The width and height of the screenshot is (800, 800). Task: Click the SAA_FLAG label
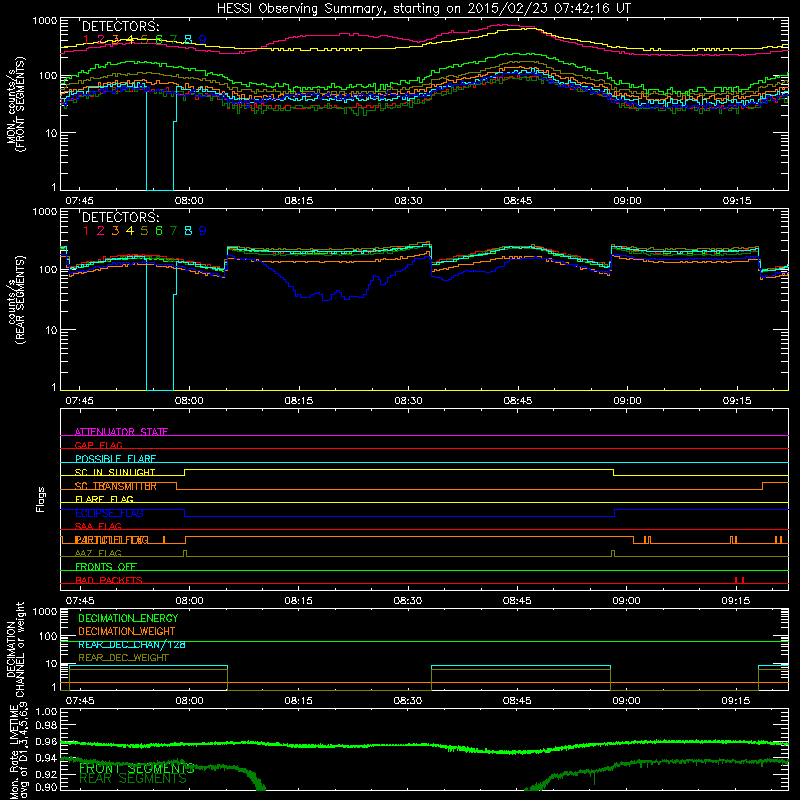tap(98, 526)
